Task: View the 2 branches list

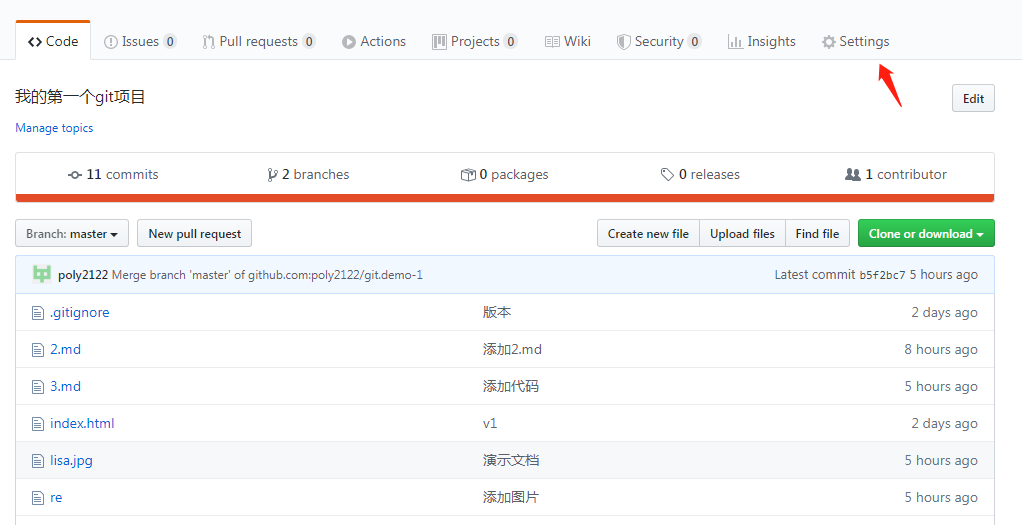Action: (308, 174)
